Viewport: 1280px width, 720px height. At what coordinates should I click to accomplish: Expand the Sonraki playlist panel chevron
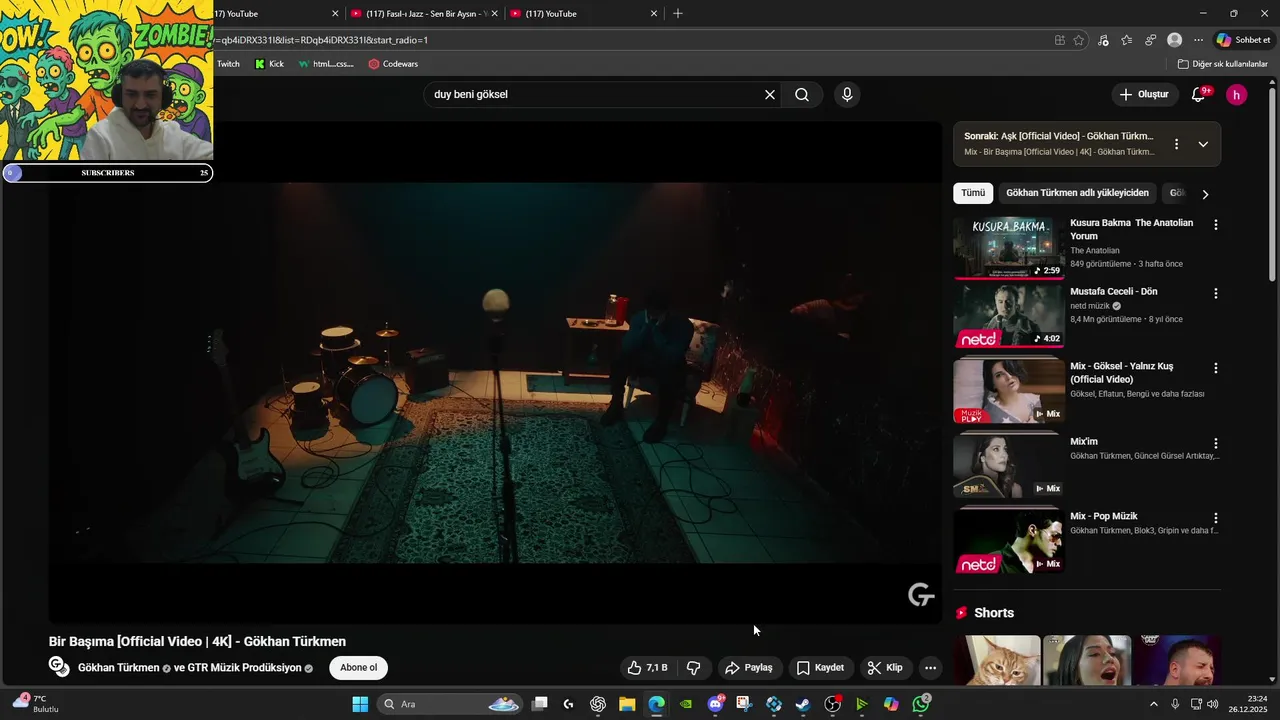[1203, 144]
